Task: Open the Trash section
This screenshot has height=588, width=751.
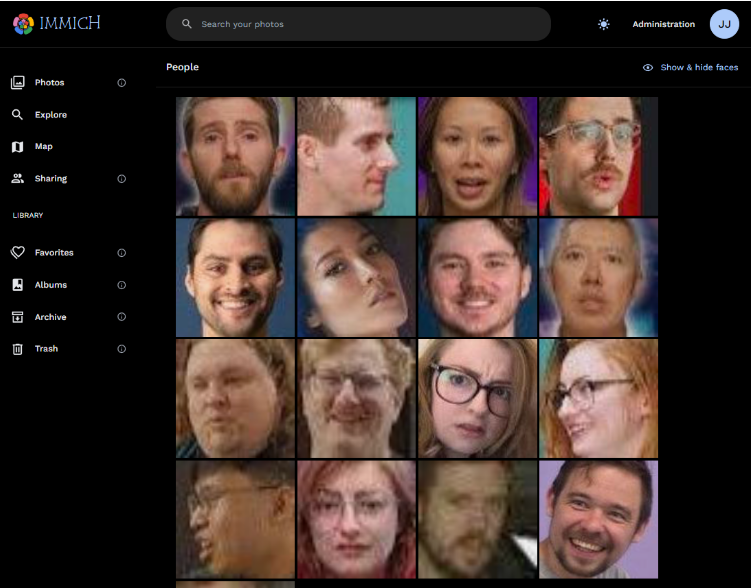Action: (x=46, y=349)
